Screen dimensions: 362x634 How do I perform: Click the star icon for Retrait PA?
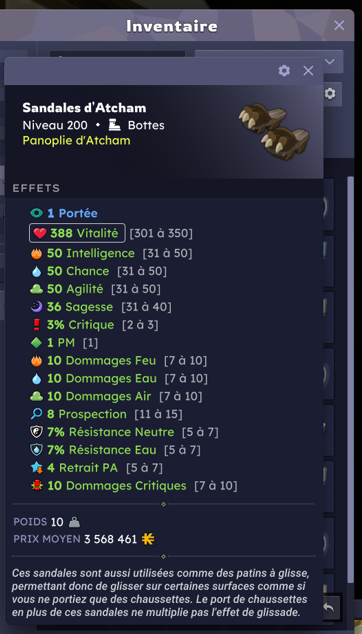click(36, 468)
